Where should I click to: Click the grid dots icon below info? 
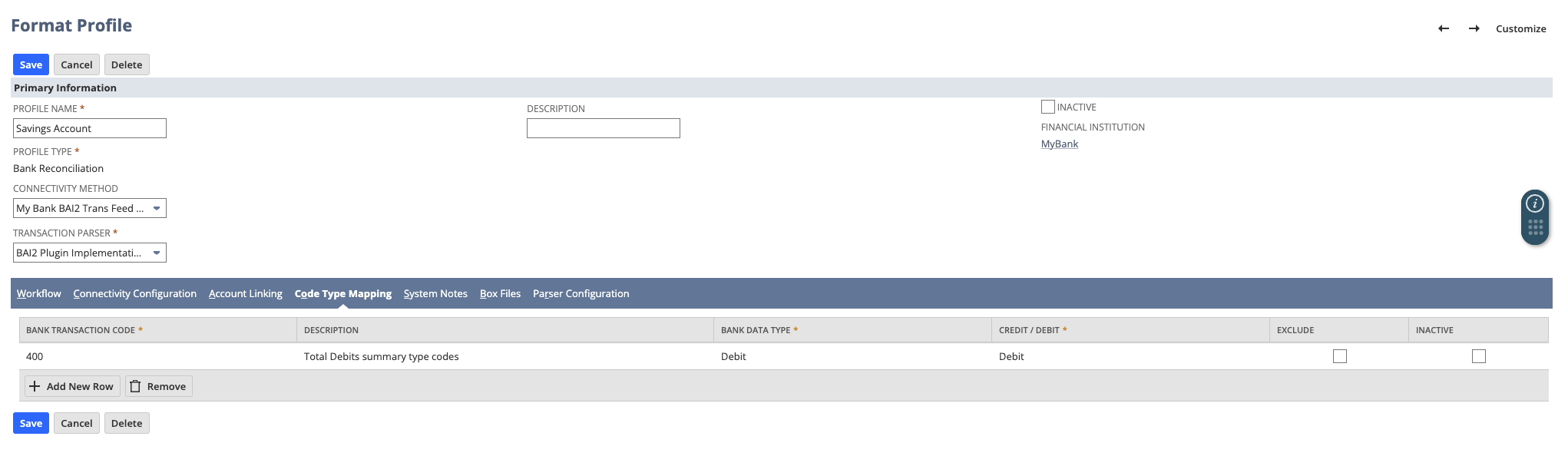(1535, 227)
